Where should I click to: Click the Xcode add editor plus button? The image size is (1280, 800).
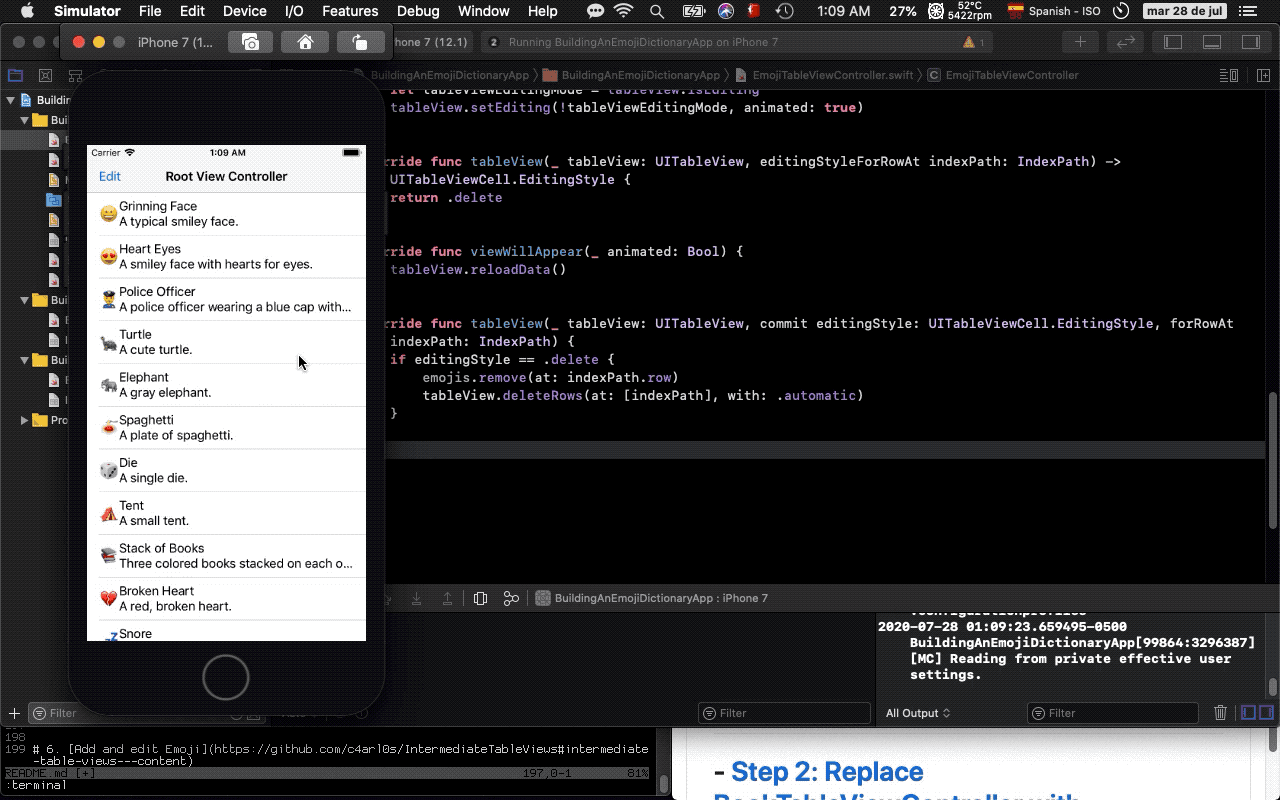click(x=1080, y=42)
